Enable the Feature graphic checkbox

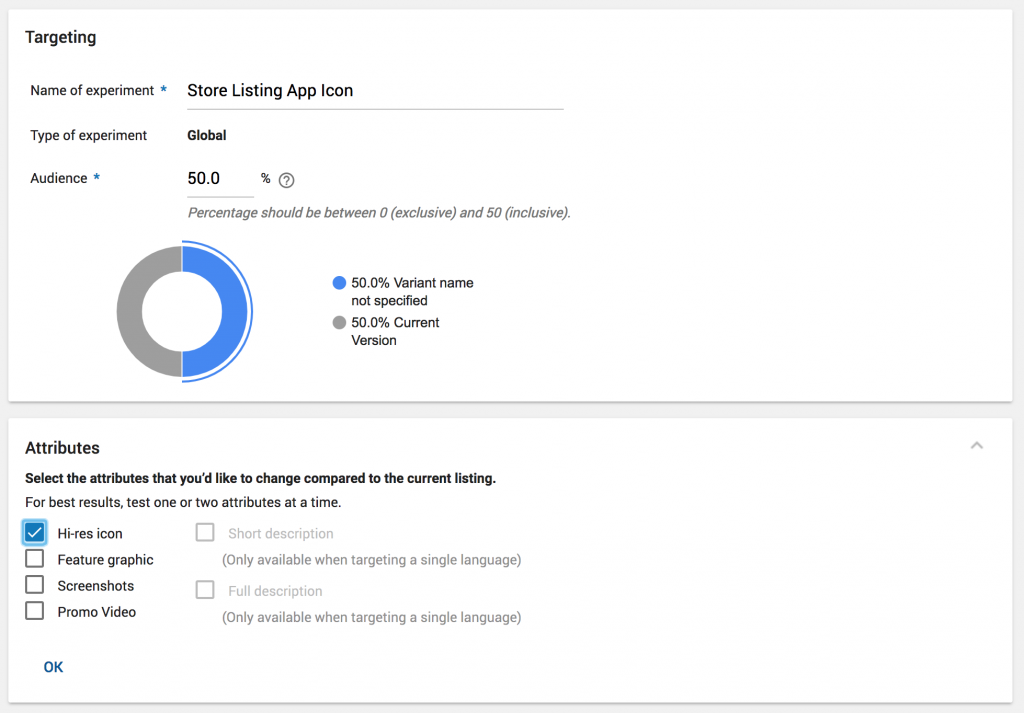[x=35, y=559]
